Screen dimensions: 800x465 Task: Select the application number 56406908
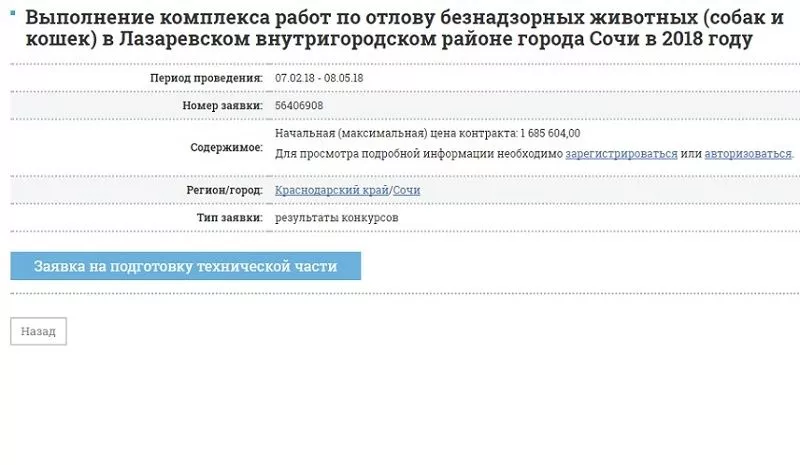[x=299, y=105]
